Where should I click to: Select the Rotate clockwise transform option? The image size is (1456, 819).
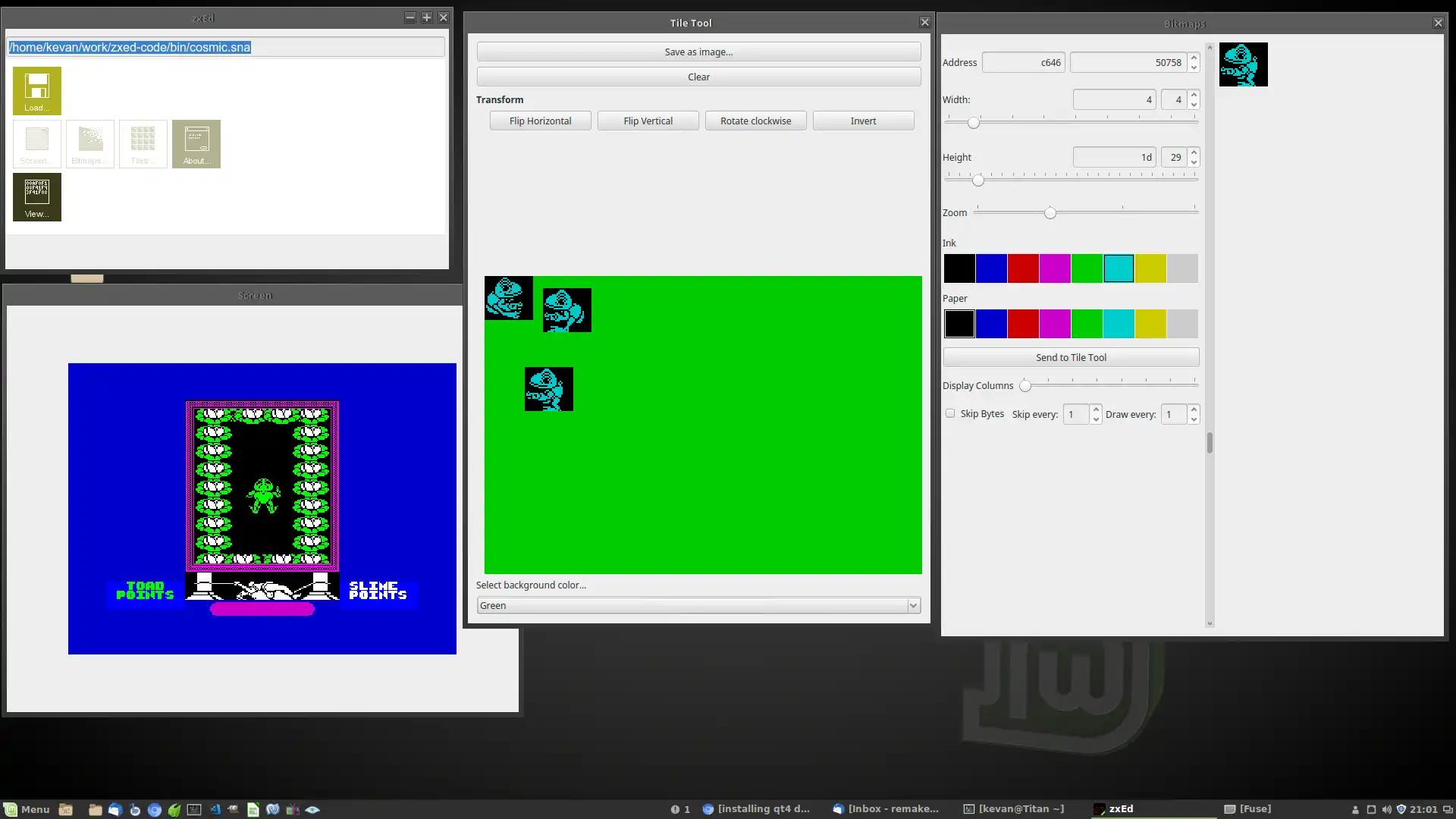(755, 121)
